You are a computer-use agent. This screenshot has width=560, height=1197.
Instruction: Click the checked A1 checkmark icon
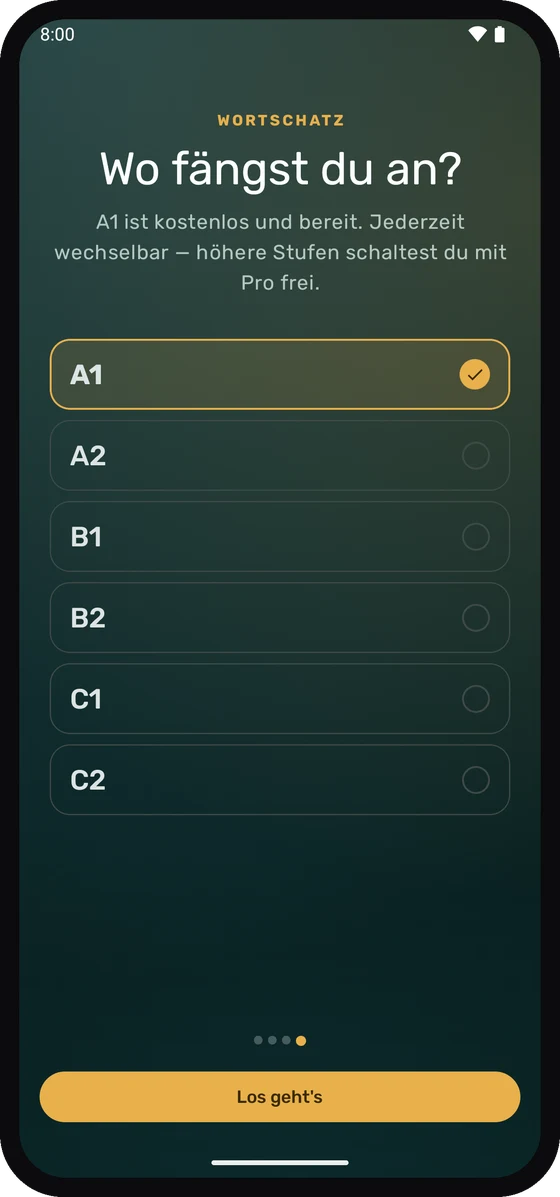[475, 375]
